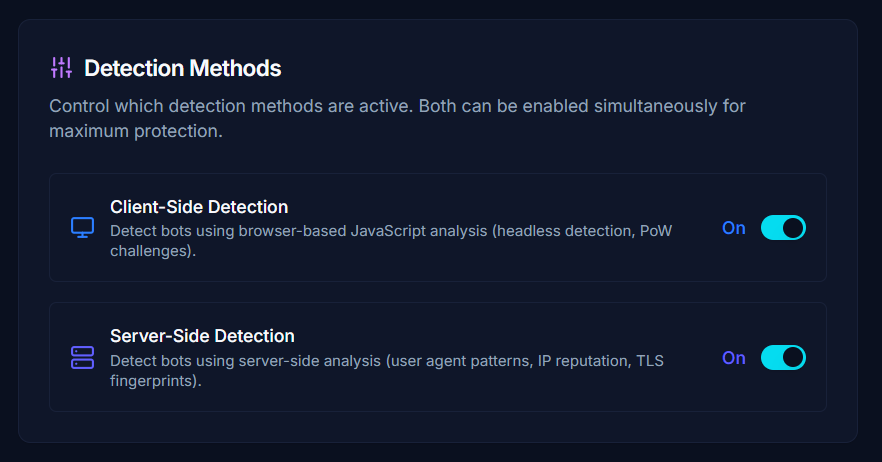Disable the Client-Side Detection toggle
The width and height of the screenshot is (882, 462).
(783, 228)
